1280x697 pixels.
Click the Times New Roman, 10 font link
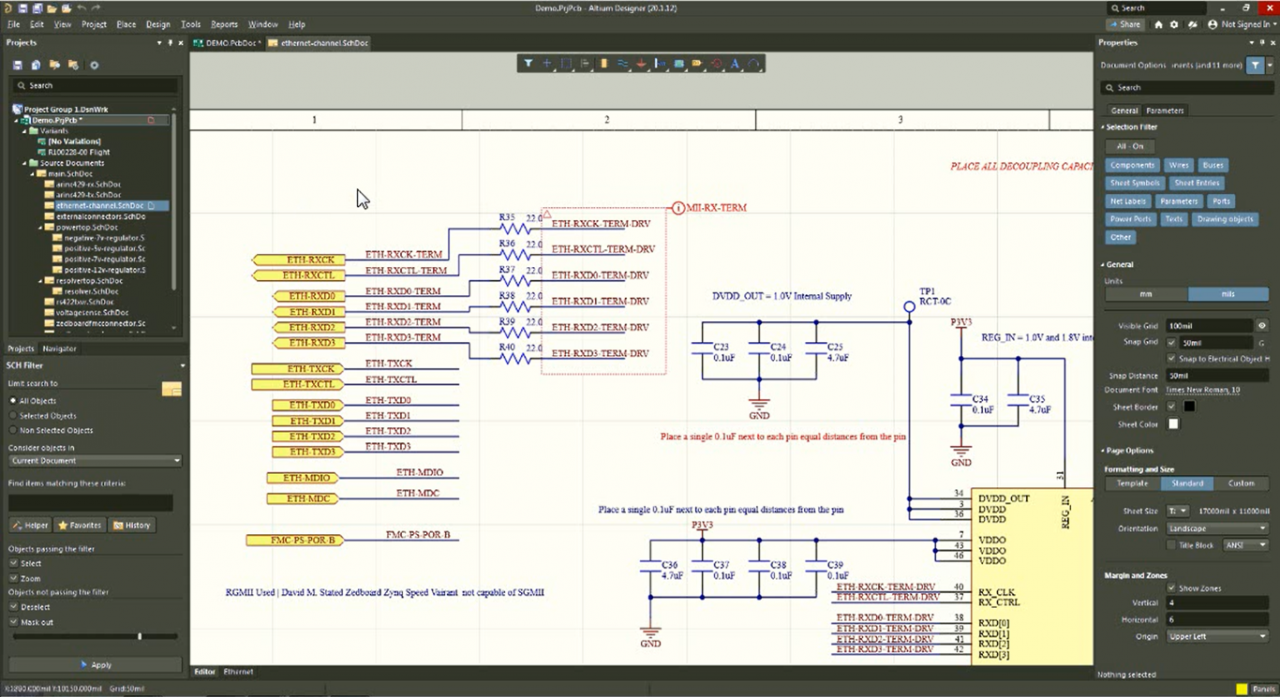point(1202,389)
